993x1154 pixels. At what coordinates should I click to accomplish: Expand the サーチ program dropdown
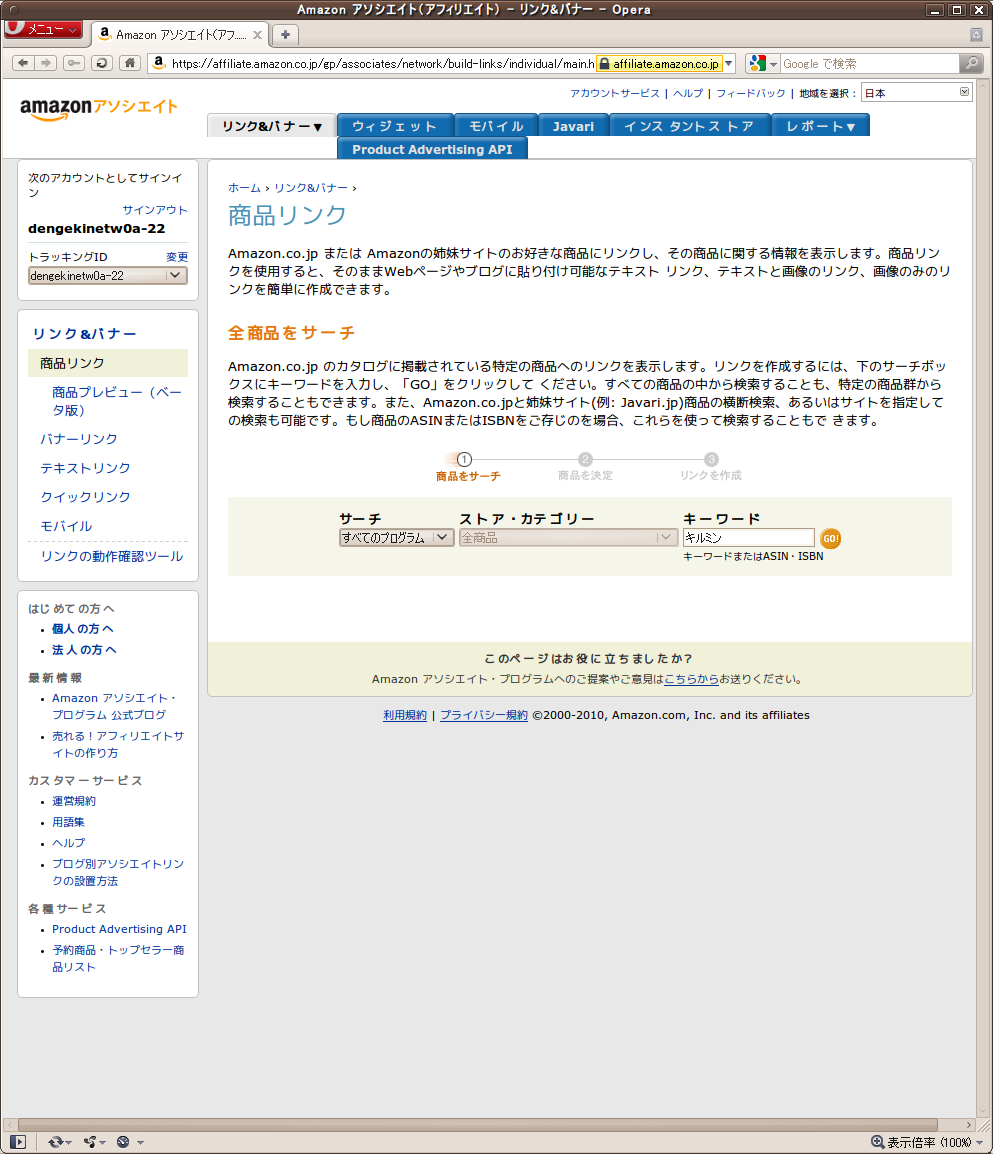point(396,538)
